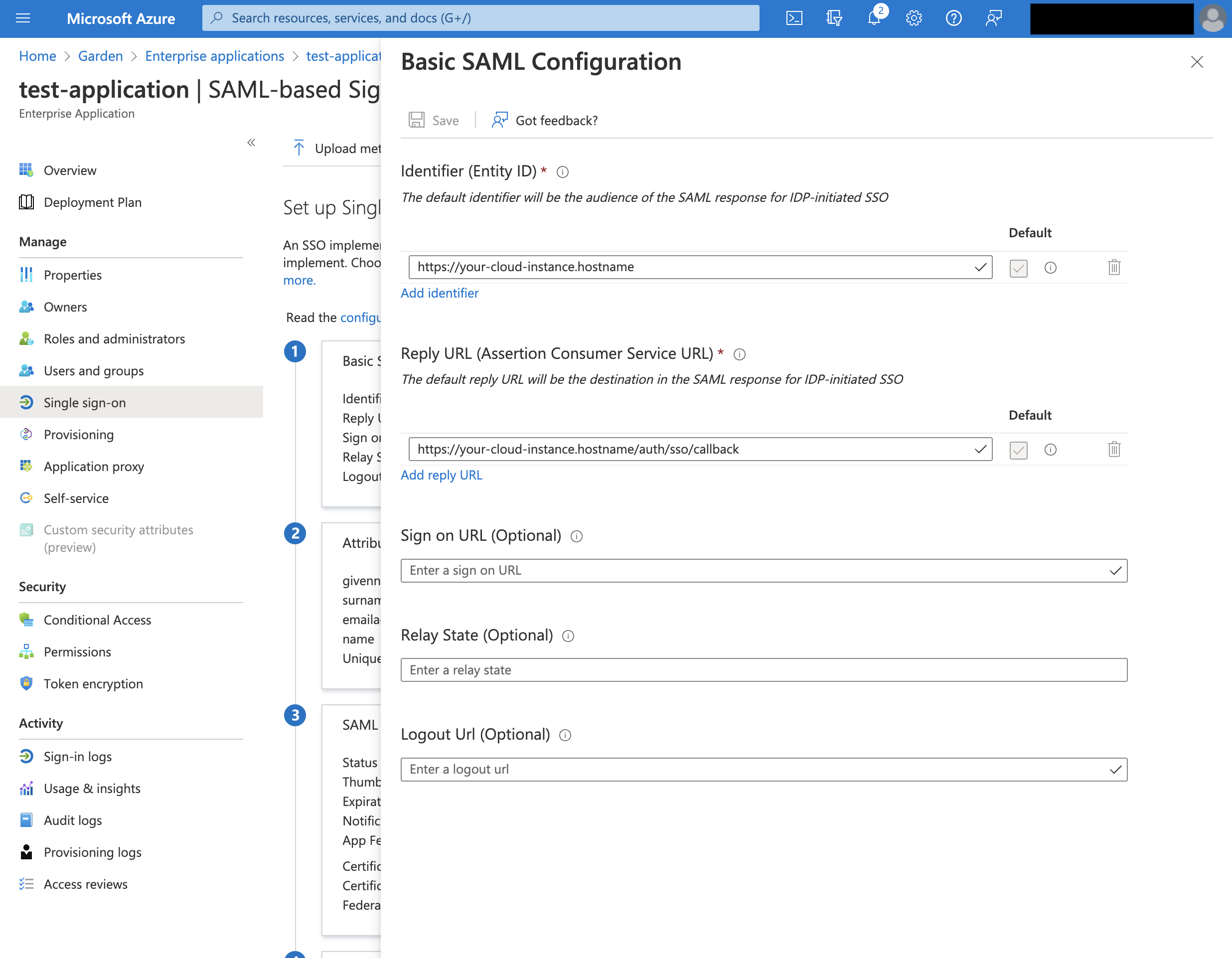The width and height of the screenshot is (1232, 958).
Task: Click into the Sign on URL field
Action: click(x=756, y=570)
